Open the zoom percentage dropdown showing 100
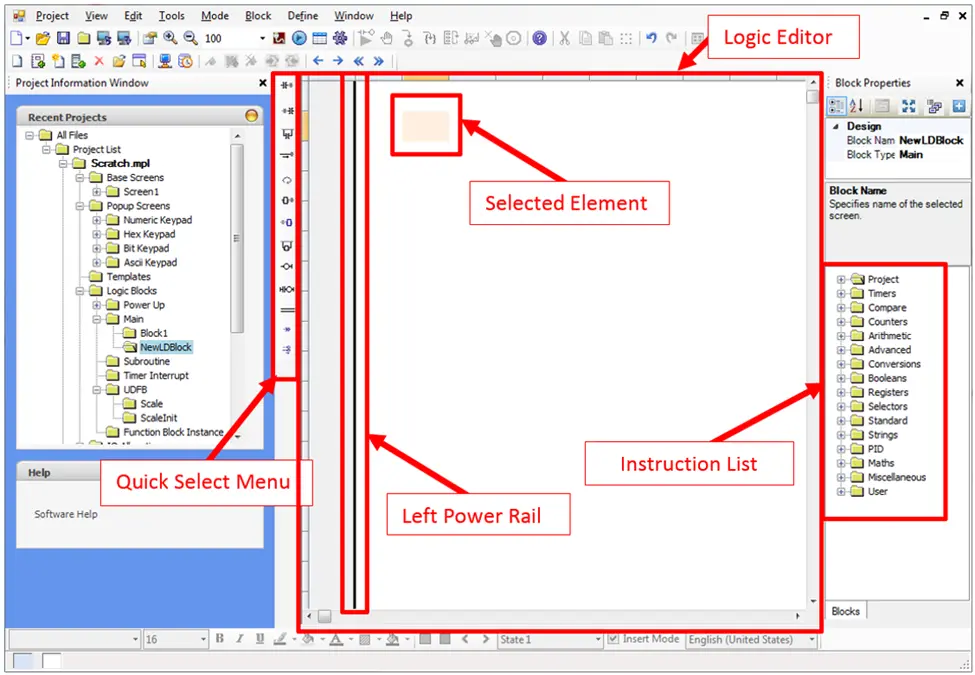The height and width of the screenshot is (675, 975). (262, 39)
